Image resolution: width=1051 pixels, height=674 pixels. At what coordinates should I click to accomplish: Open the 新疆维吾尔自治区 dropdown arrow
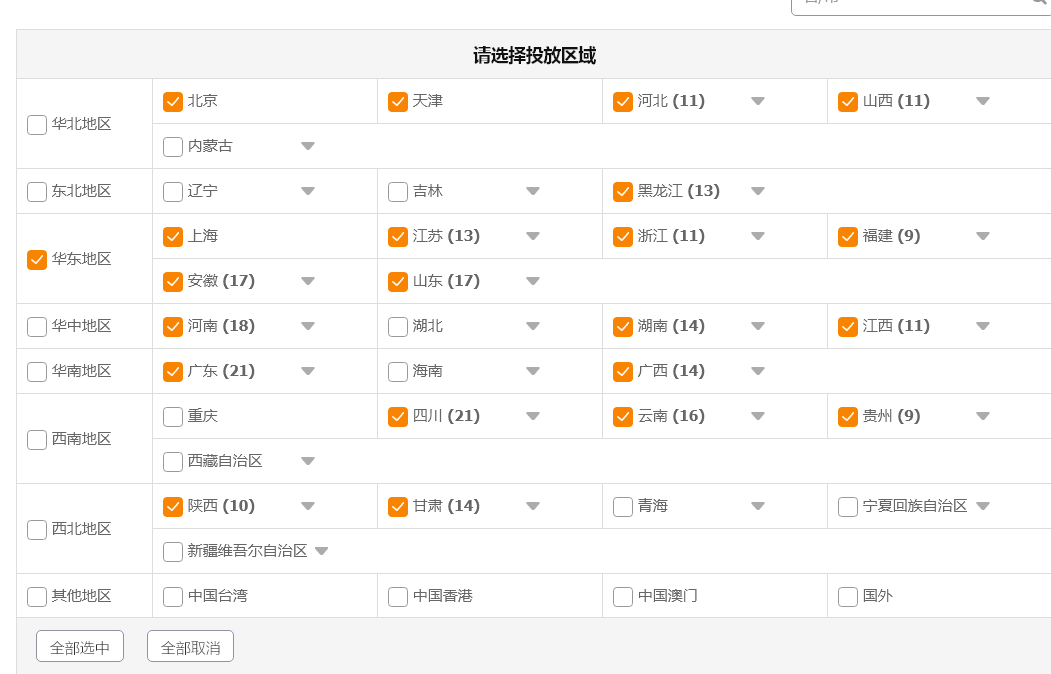[x=322, y=551]
